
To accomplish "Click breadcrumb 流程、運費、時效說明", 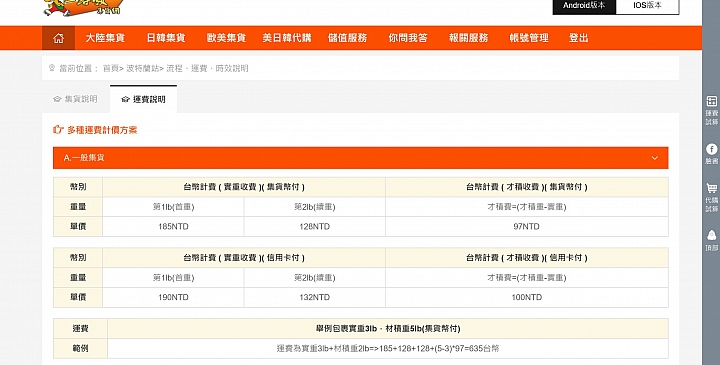I will (x=207, y=68).
